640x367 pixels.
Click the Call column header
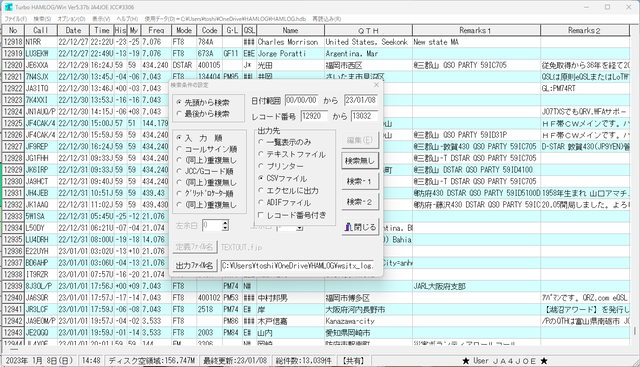(40, 30)
